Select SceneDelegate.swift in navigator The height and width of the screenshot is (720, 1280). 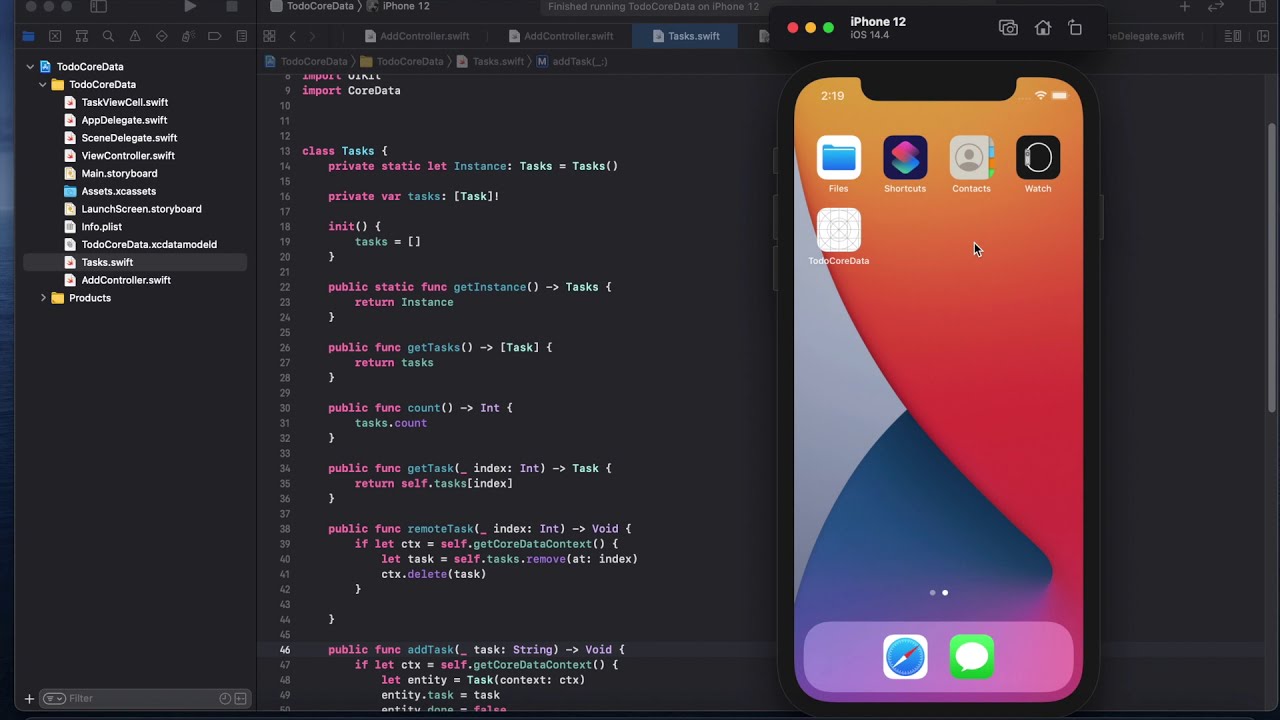(x=129, y=138)
